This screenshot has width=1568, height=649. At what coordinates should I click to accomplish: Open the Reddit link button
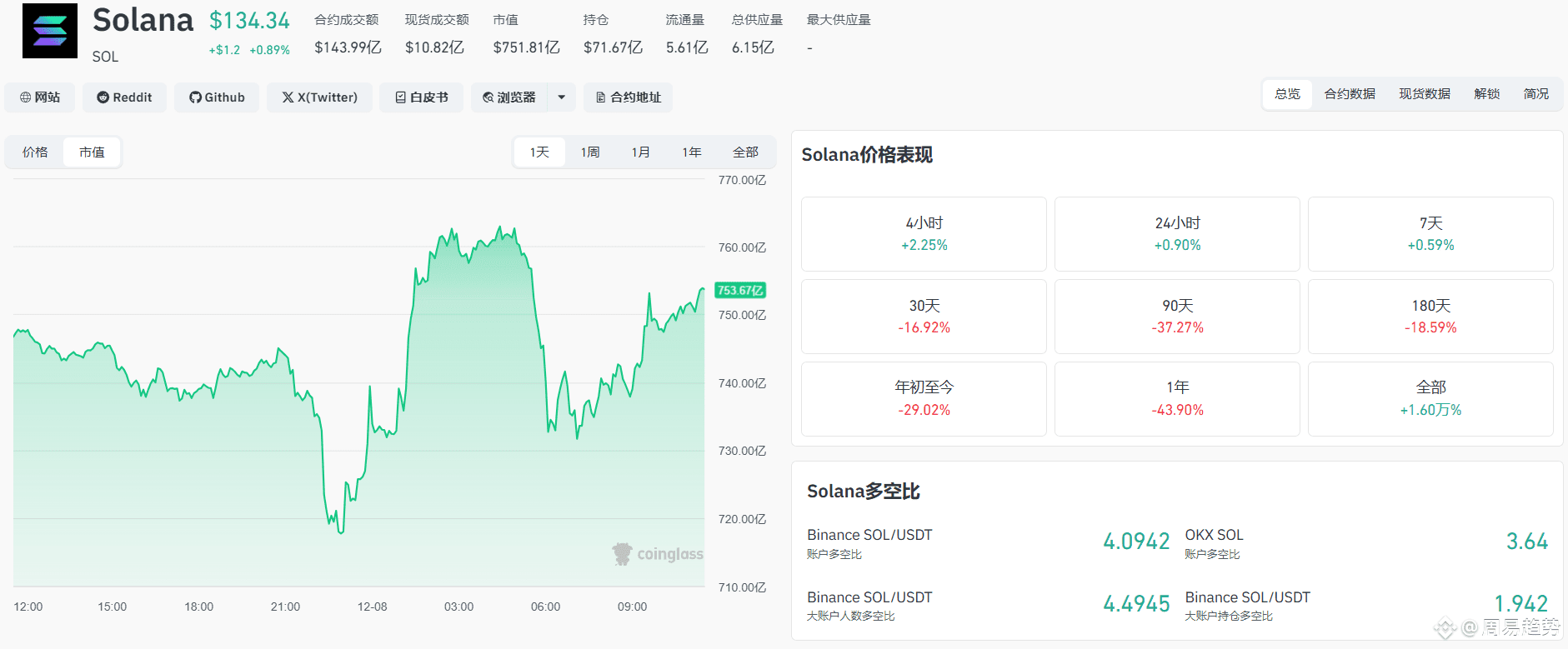(x=124, y=97)
